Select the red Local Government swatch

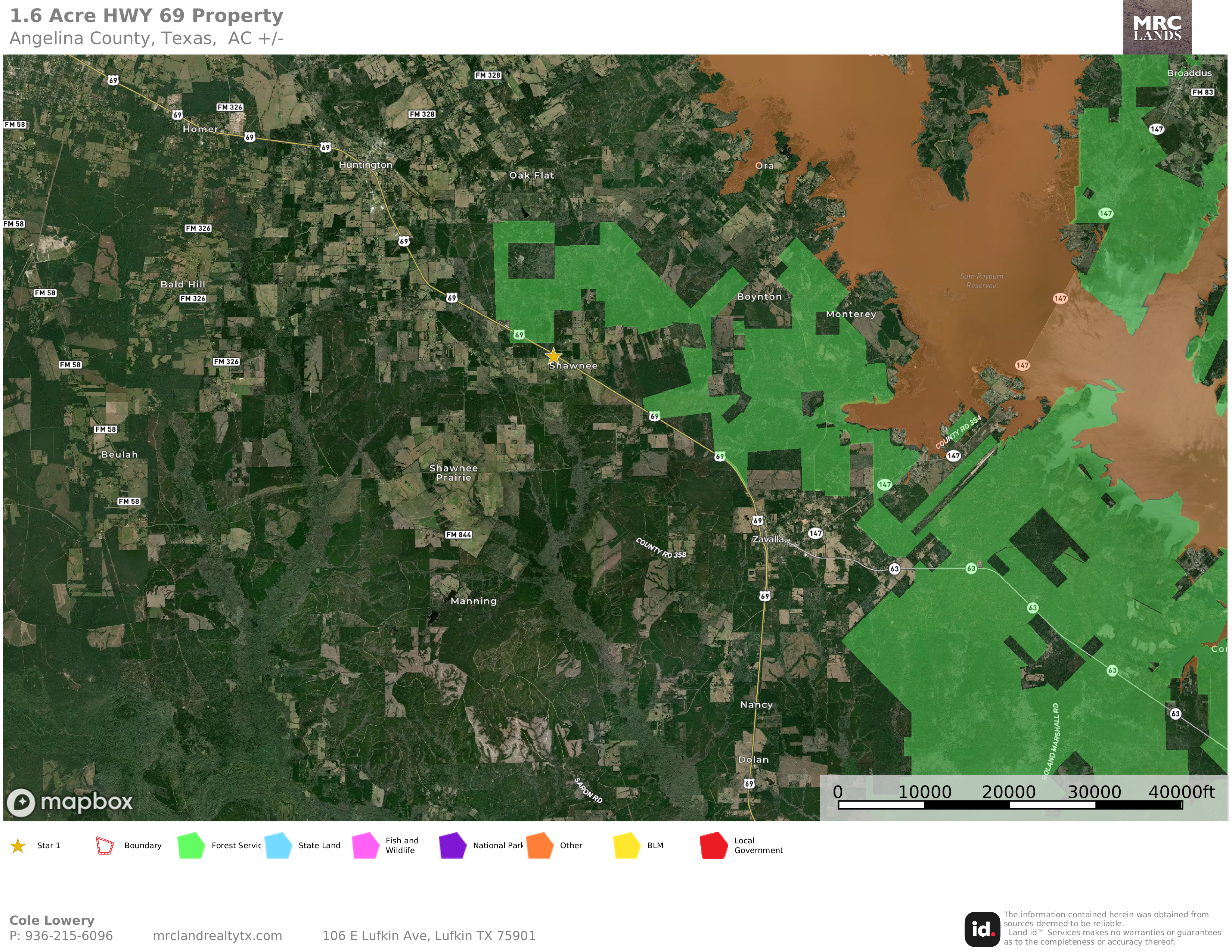click(x=714, y=845)
